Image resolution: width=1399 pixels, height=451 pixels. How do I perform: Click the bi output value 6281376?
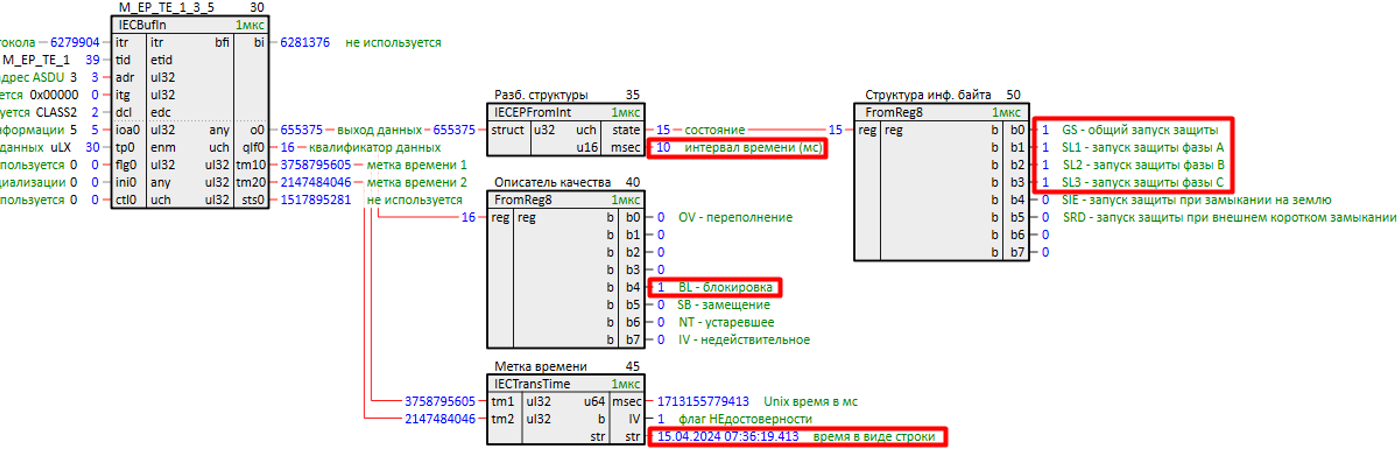(305, 43)
